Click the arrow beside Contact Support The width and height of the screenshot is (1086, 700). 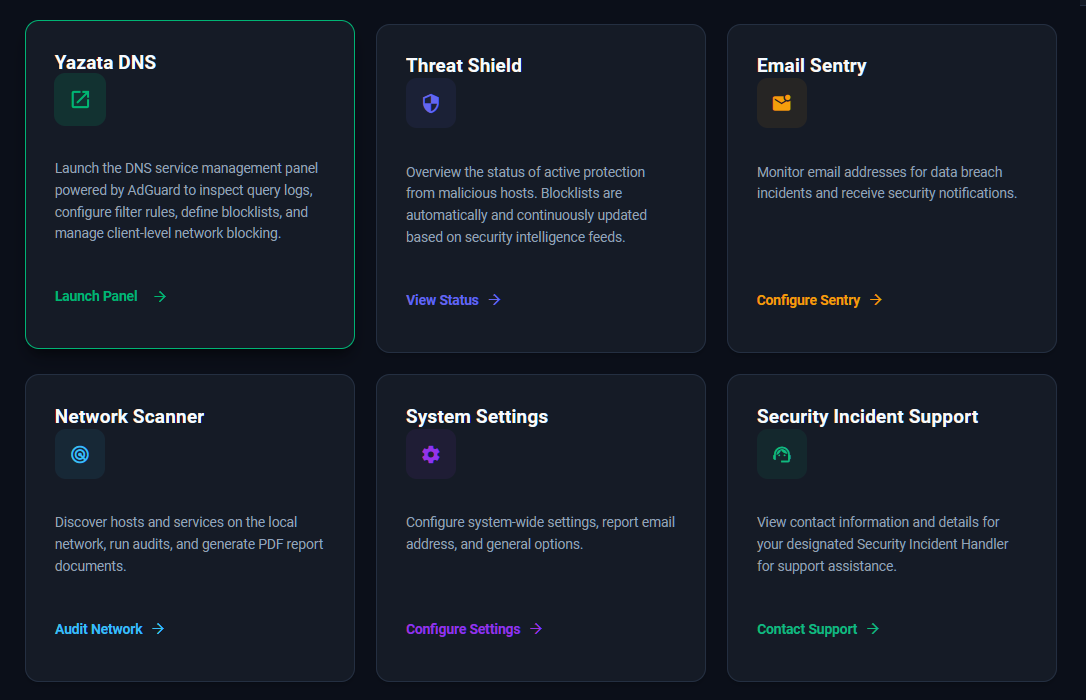click(x=873, y=629)
